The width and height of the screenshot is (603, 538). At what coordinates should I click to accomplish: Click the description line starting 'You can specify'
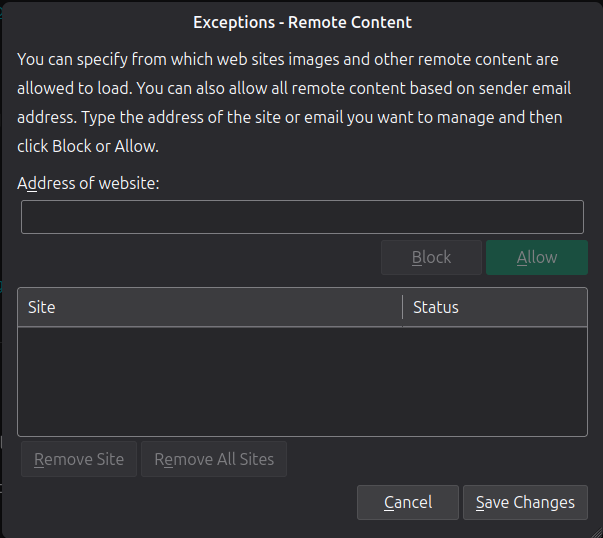click(x=287, y=61)
